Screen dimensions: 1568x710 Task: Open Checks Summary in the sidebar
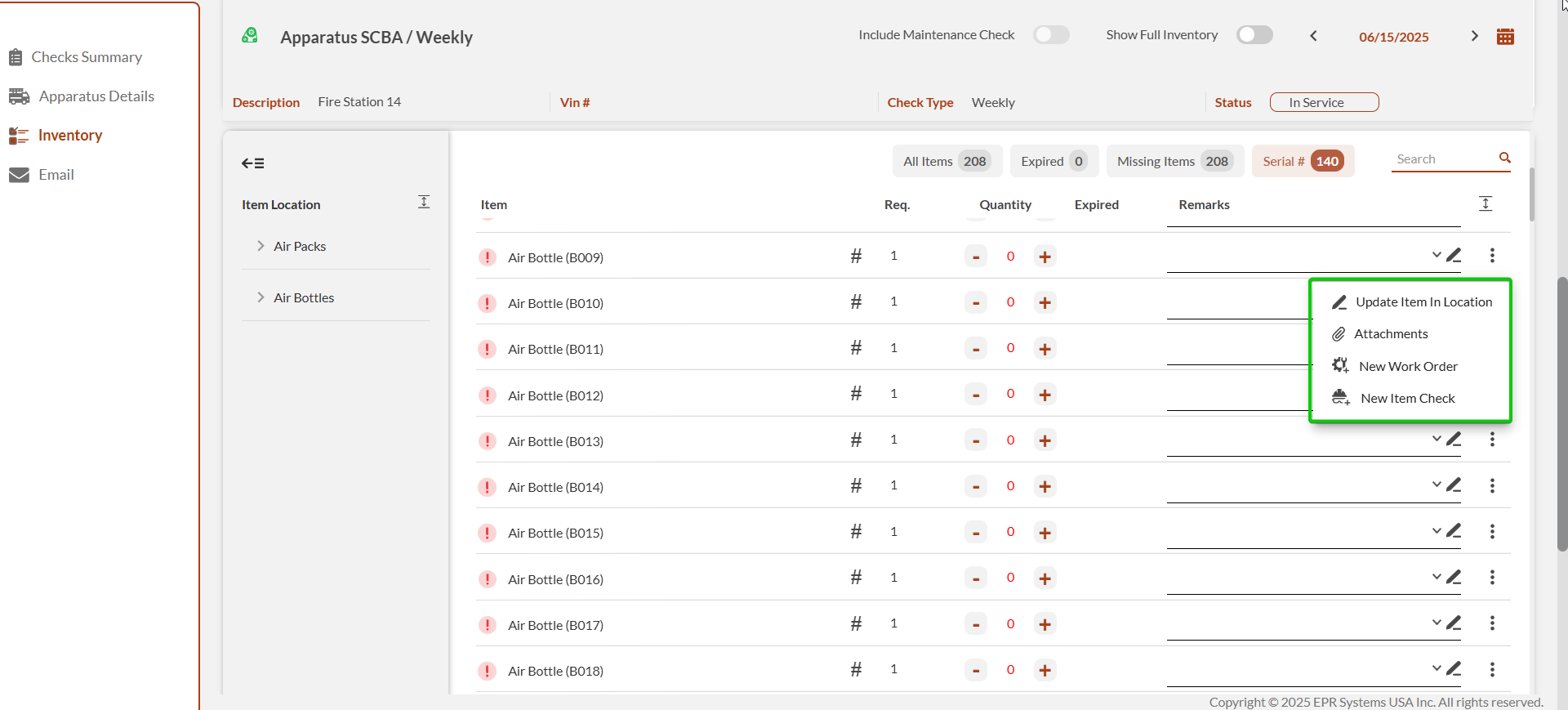click(87, 57)
